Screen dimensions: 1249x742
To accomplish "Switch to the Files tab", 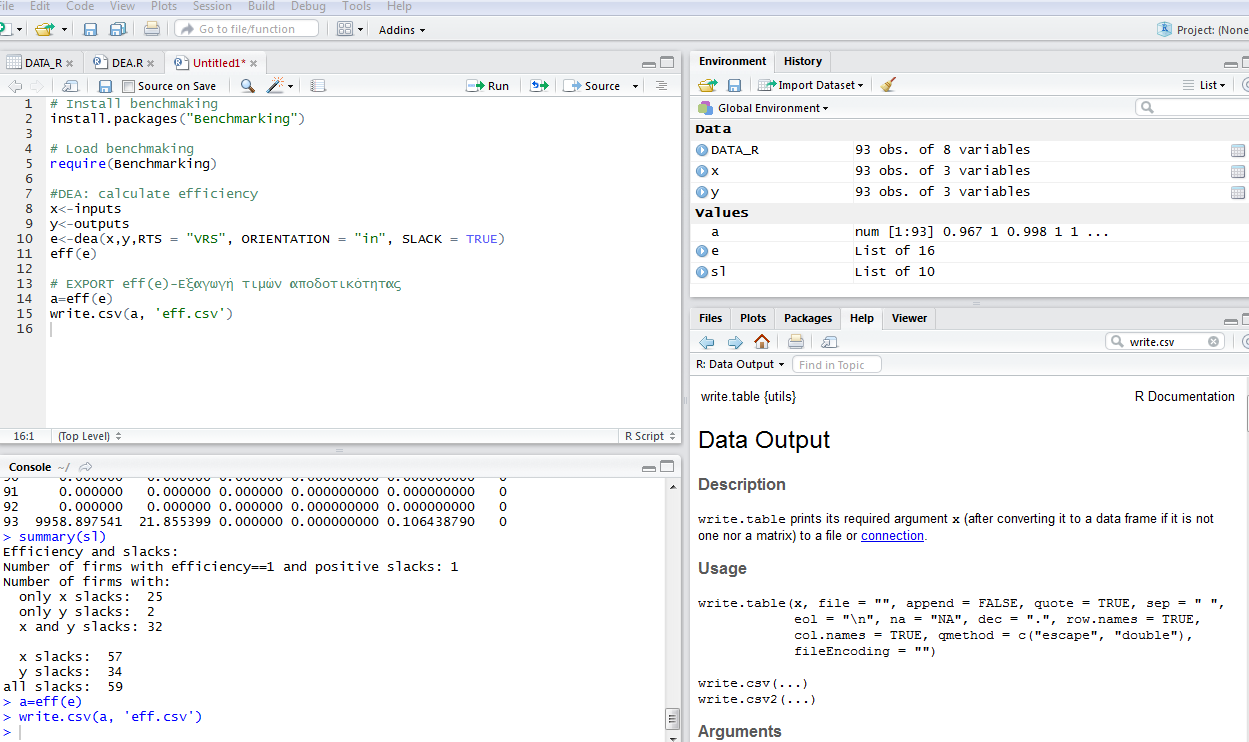I will [x=711, y=318].
